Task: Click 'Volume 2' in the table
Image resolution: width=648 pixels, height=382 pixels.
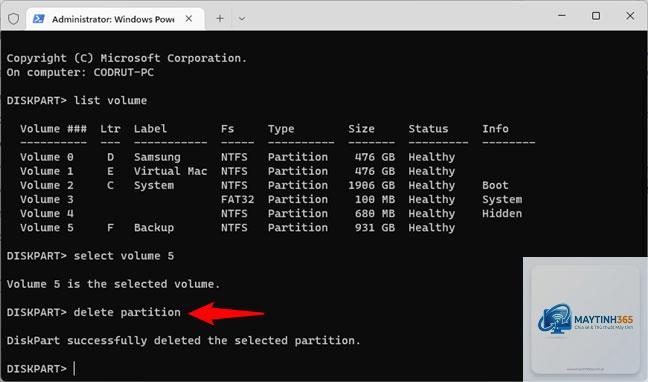Action: [47, 185]
